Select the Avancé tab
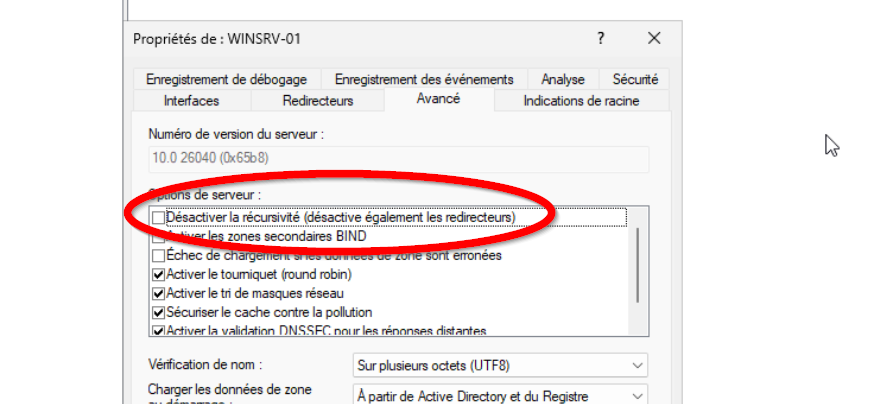 [x=438, y=99]
